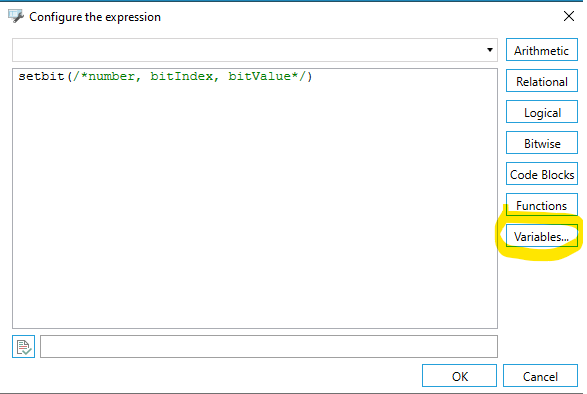Click the wrench icon in the title bar

point(16,16)
